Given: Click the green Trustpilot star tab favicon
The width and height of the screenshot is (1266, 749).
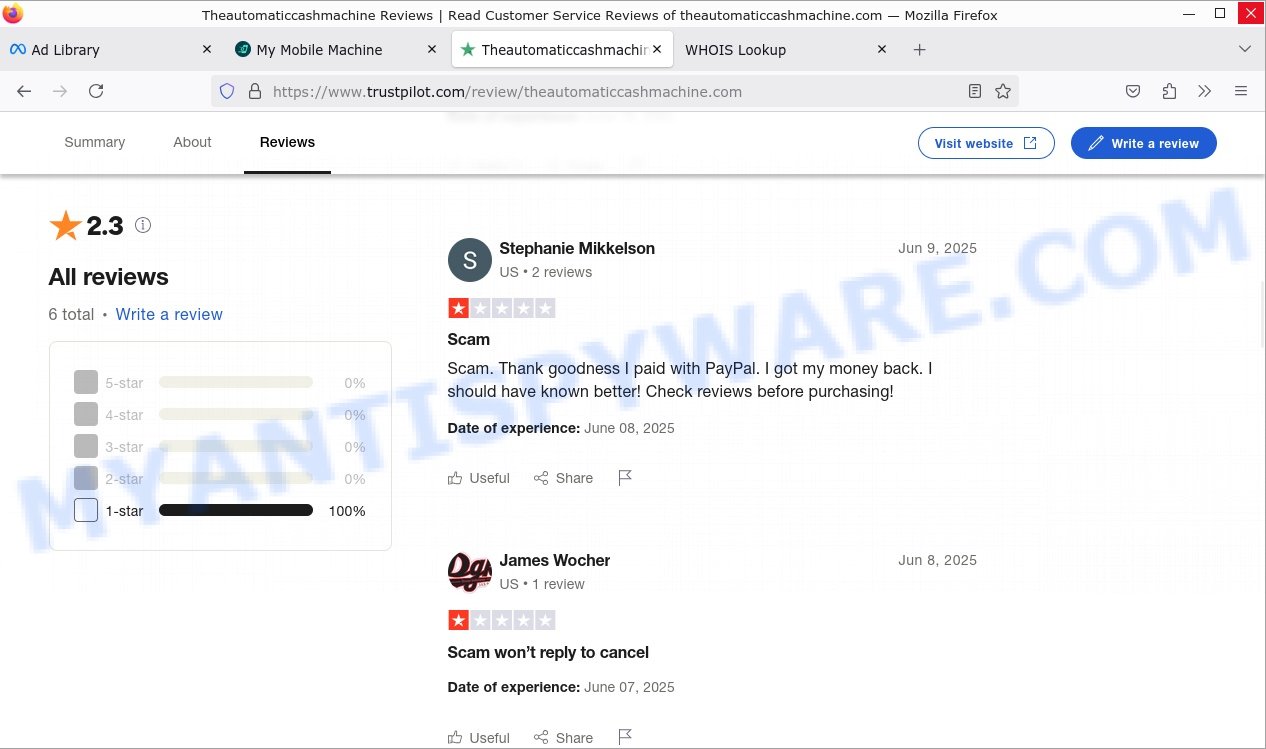Looking at the screenshot, I should tap(467, 49).
